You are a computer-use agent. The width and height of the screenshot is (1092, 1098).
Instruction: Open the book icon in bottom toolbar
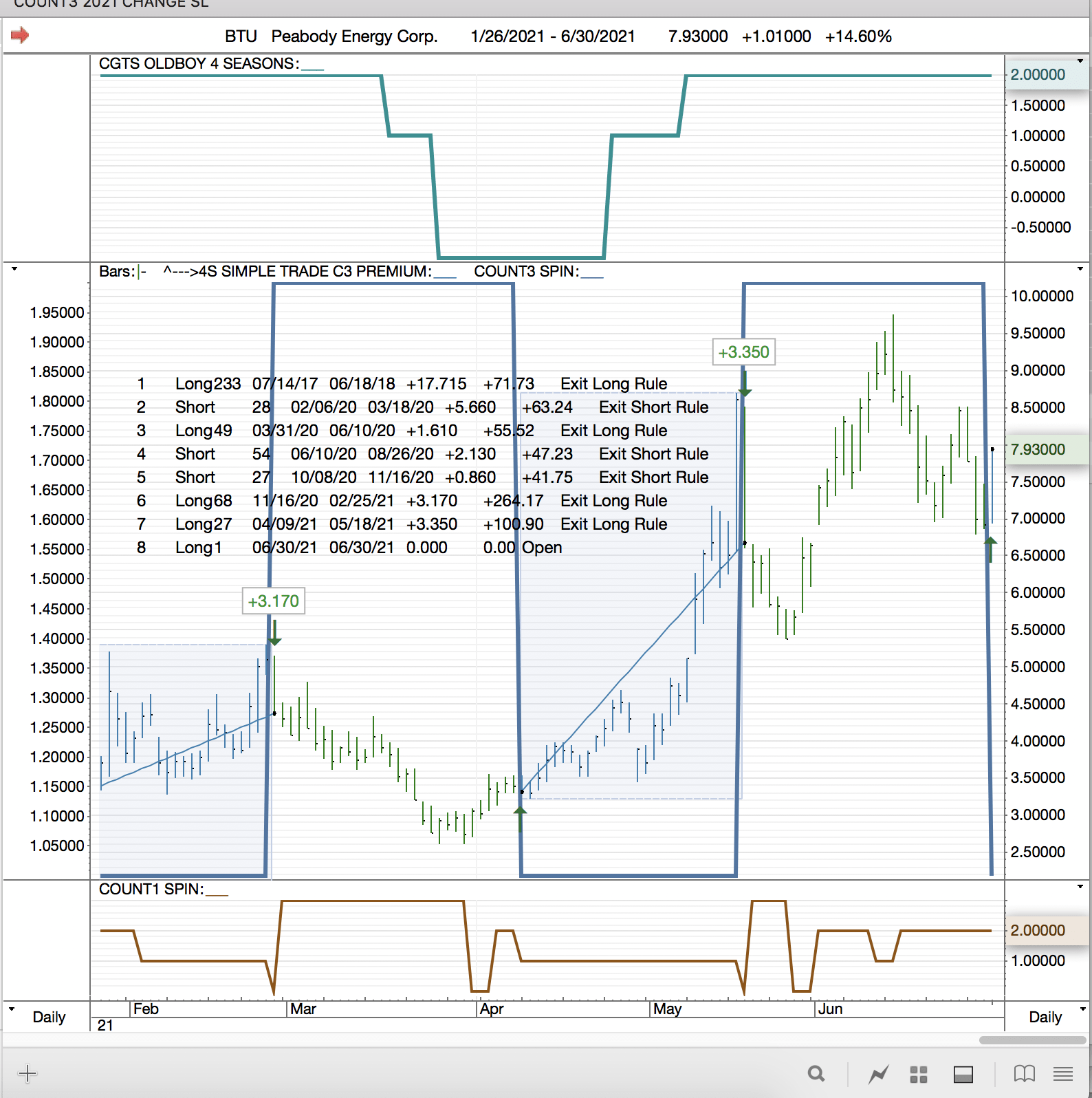[1024, 1073]
